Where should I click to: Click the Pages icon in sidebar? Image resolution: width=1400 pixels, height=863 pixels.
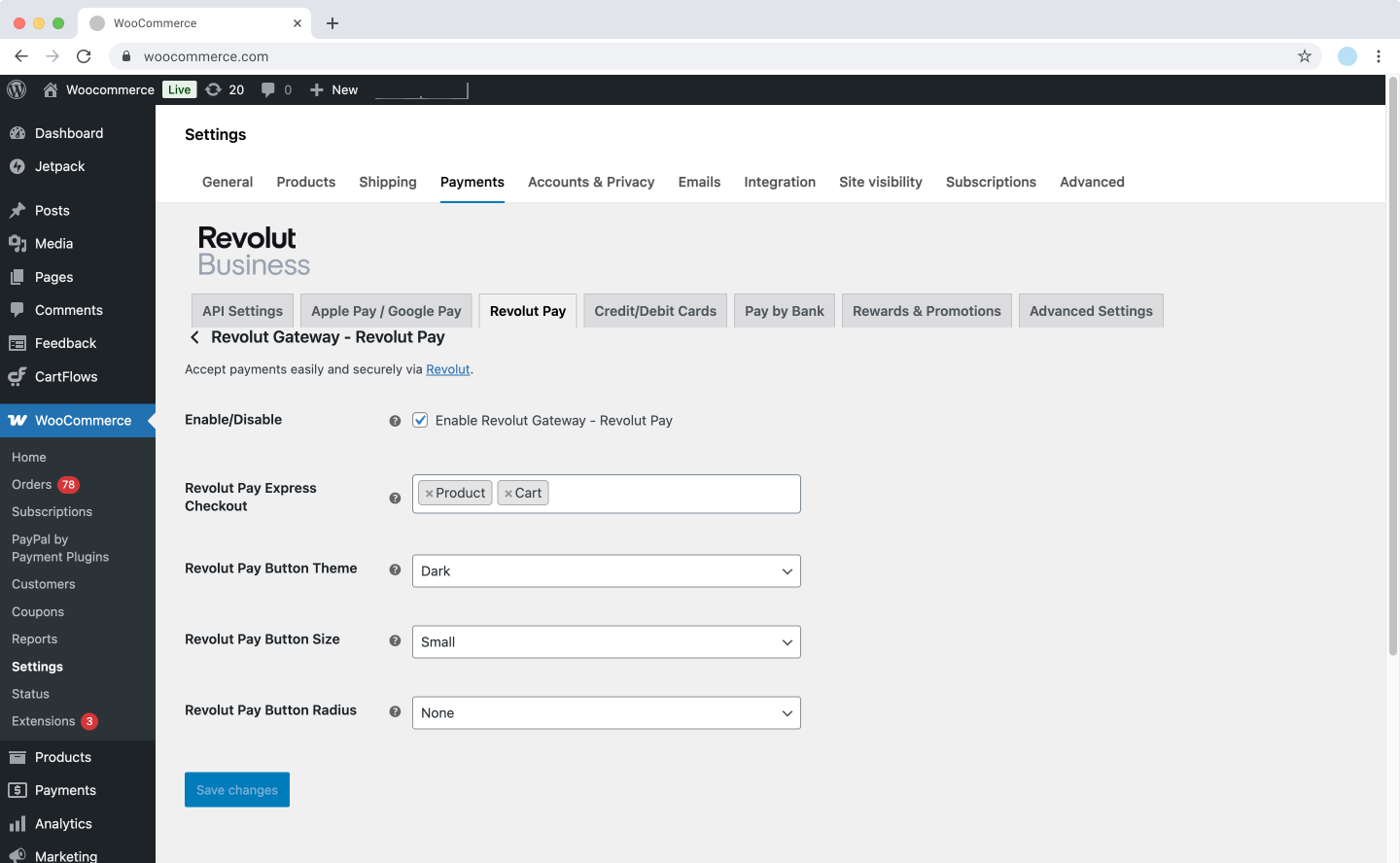(17, 277)
